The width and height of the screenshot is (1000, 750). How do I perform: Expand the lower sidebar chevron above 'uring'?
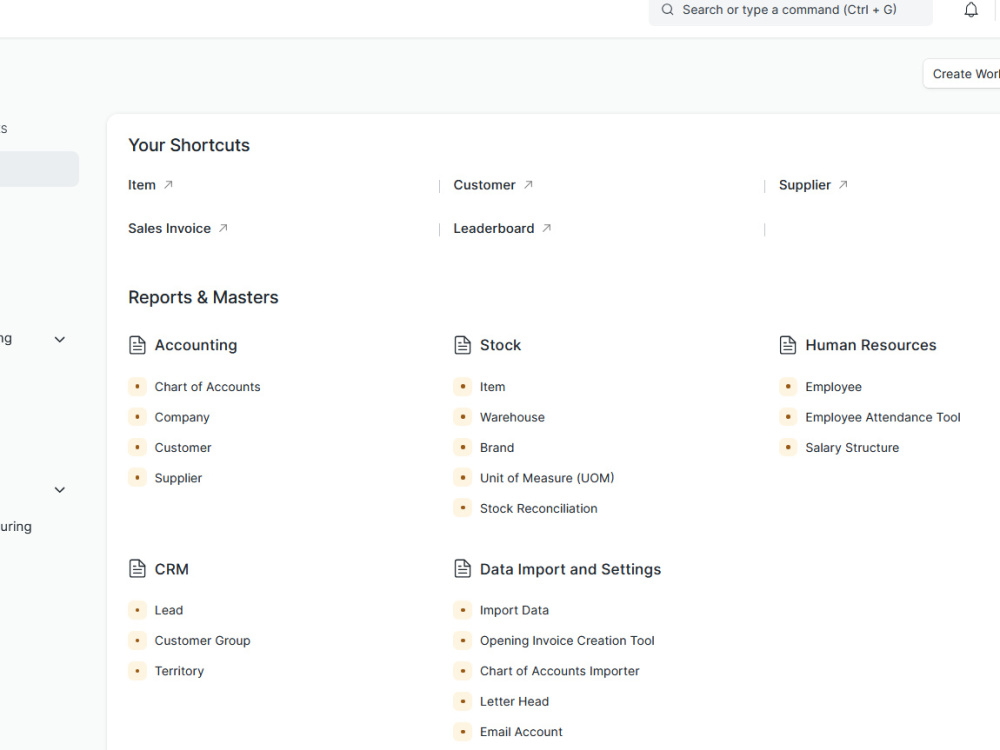(59, 490)
